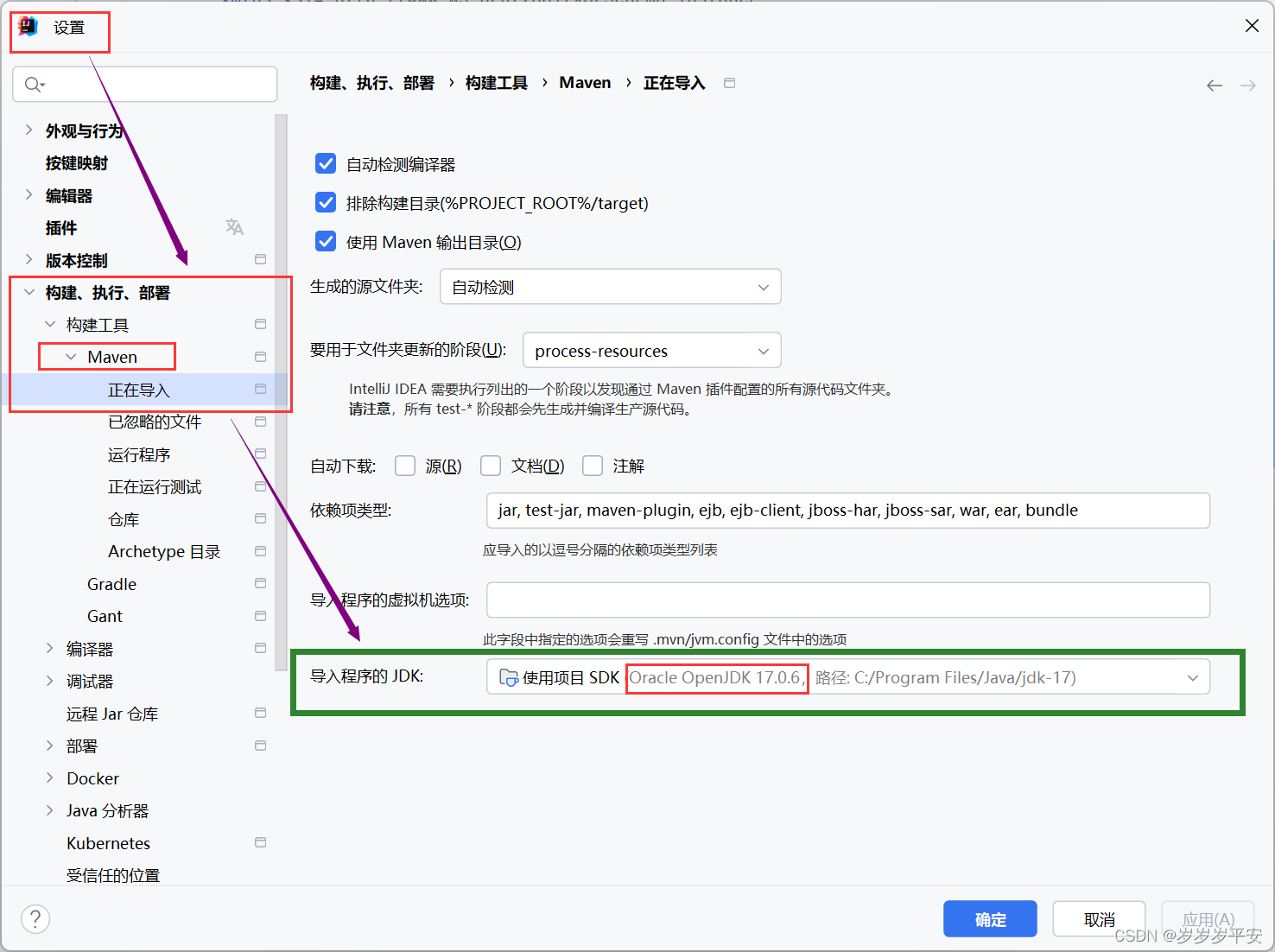The image size is (1275, 952).
Task: Select 插件 in settings tree
Action: coord(61,228)
